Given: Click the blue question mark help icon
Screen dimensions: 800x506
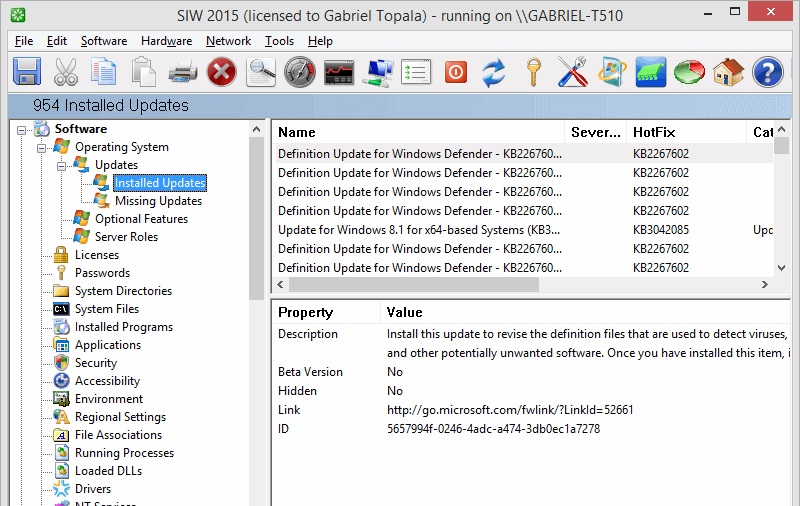Looking at the screenshot, I should tap(767, 72).
